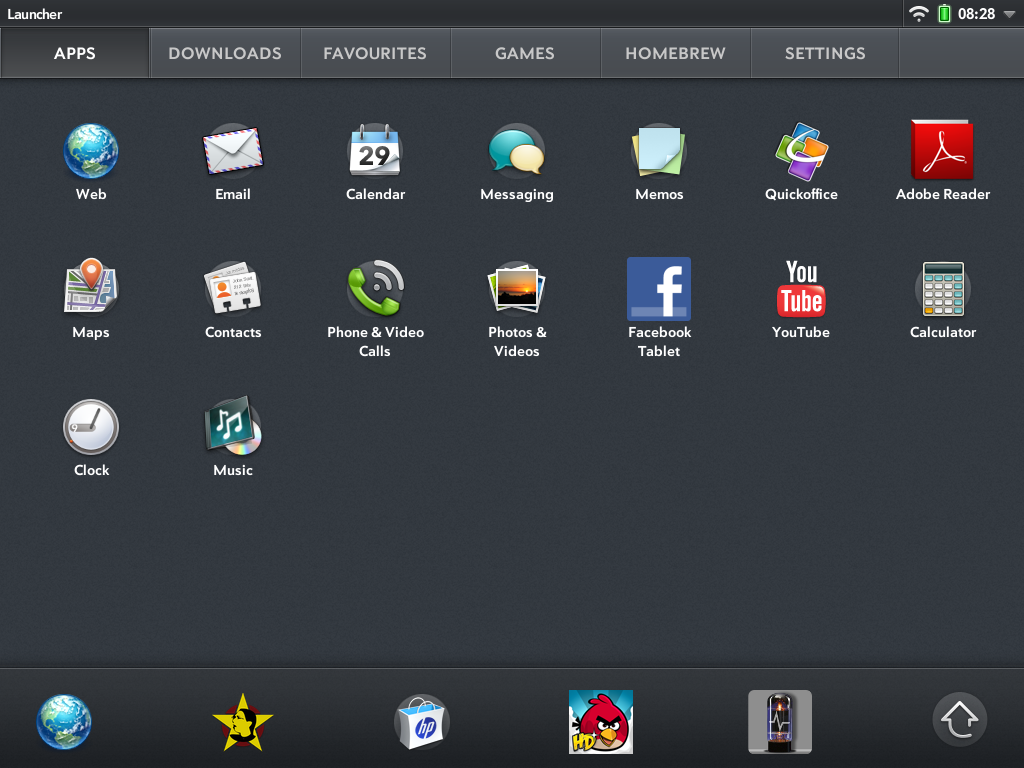Open the Messaging app
The height and width of the screenshot is (768, 1024).
tap(517, 151)
